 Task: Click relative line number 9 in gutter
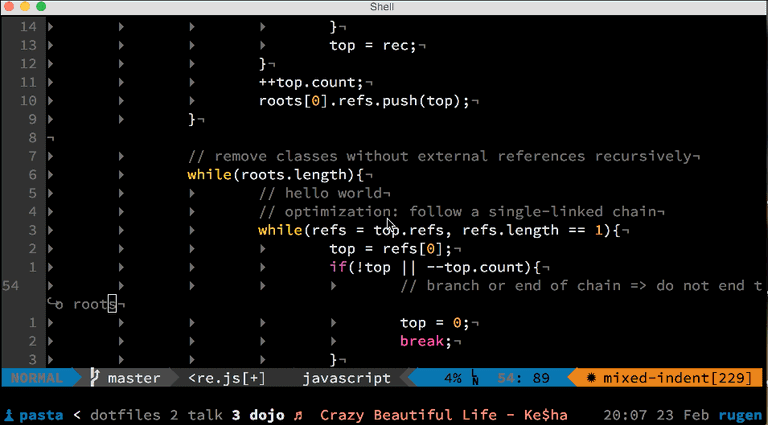click(33, 119)
